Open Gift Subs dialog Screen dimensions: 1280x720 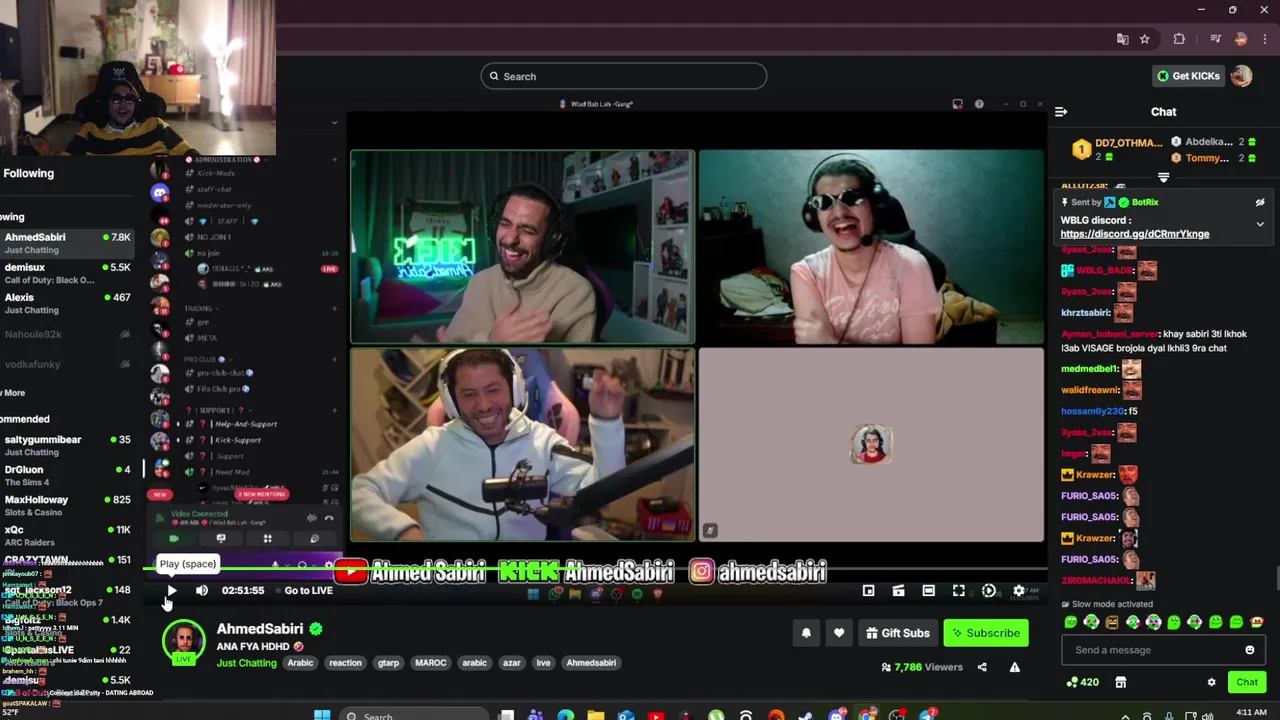pyautogui.click(x=898, y=633)
